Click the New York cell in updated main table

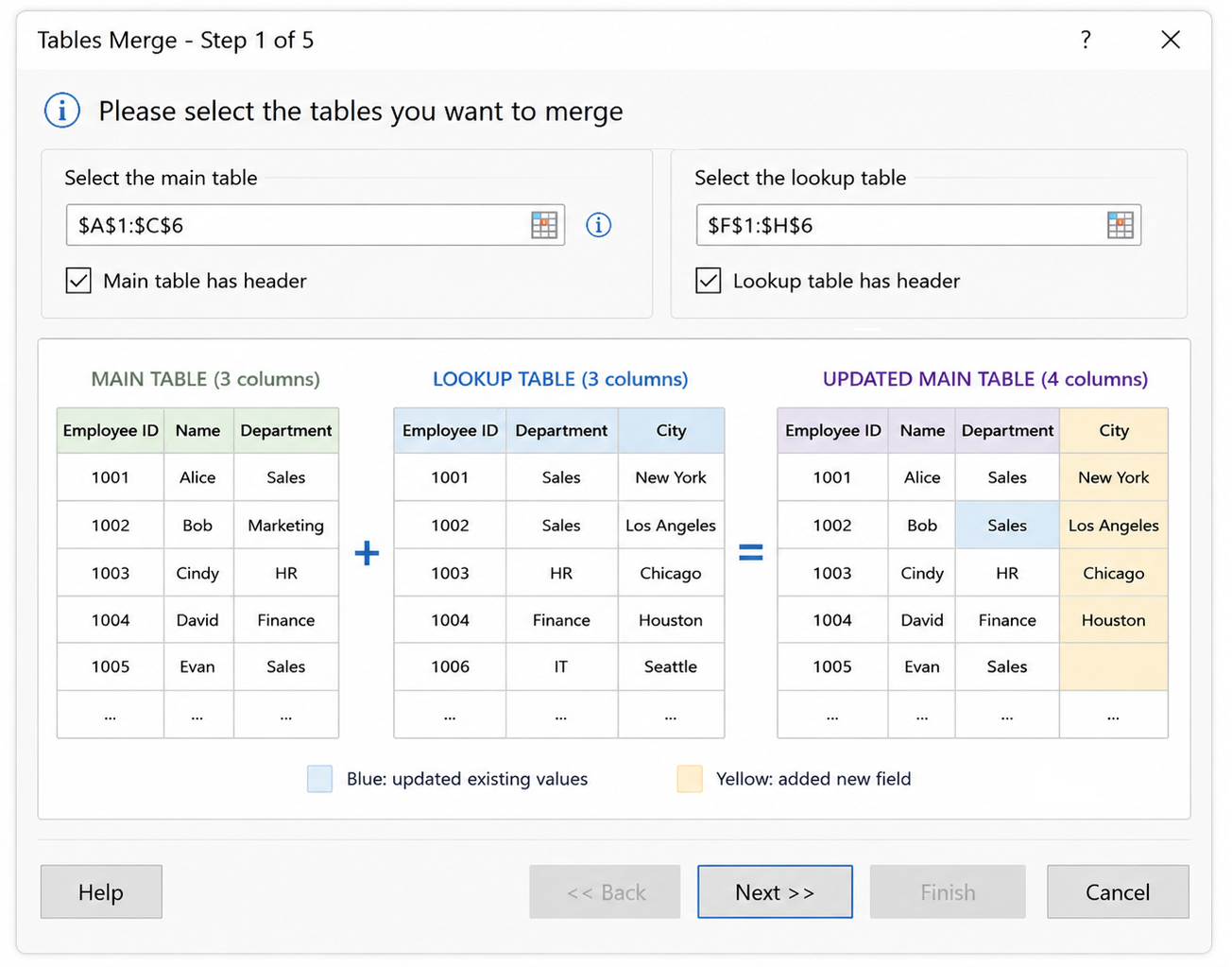tap(1114, 477)
